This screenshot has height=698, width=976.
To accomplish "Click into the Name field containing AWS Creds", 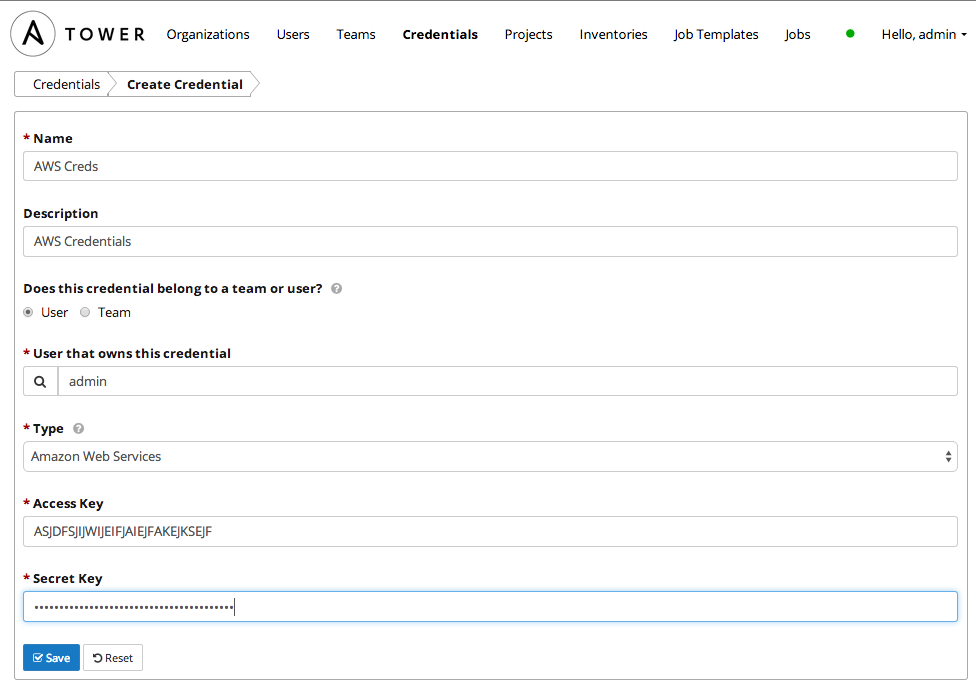I will click(x=490, y=166).
